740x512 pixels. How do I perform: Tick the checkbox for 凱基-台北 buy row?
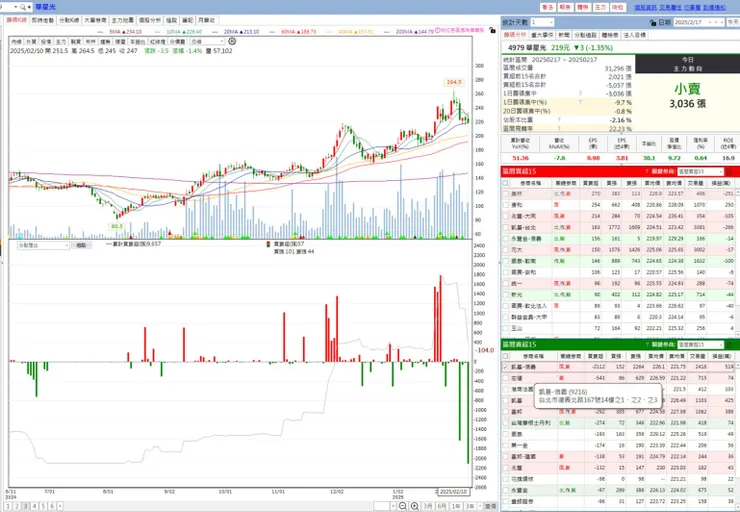(505, 227)
